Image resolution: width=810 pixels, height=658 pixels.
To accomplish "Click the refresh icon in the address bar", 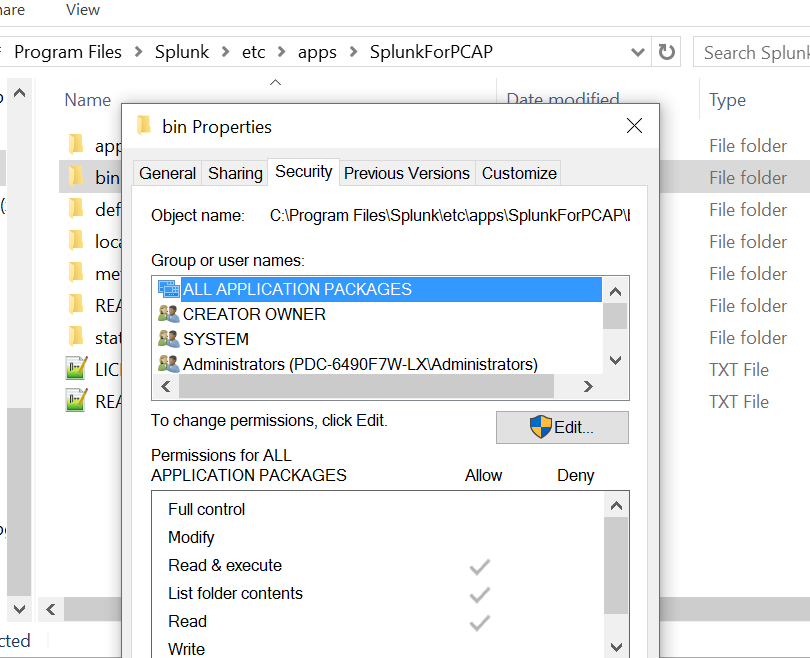I will coord(666,51).
